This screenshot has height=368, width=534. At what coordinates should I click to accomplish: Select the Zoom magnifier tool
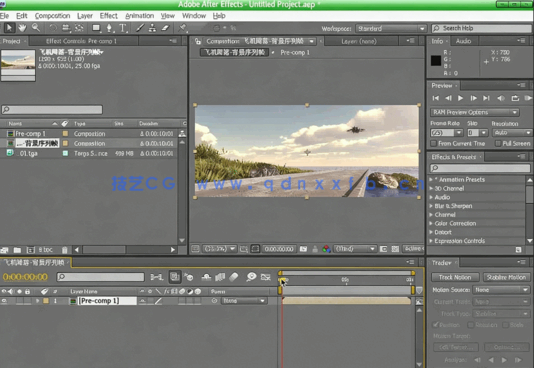[36, 28]
